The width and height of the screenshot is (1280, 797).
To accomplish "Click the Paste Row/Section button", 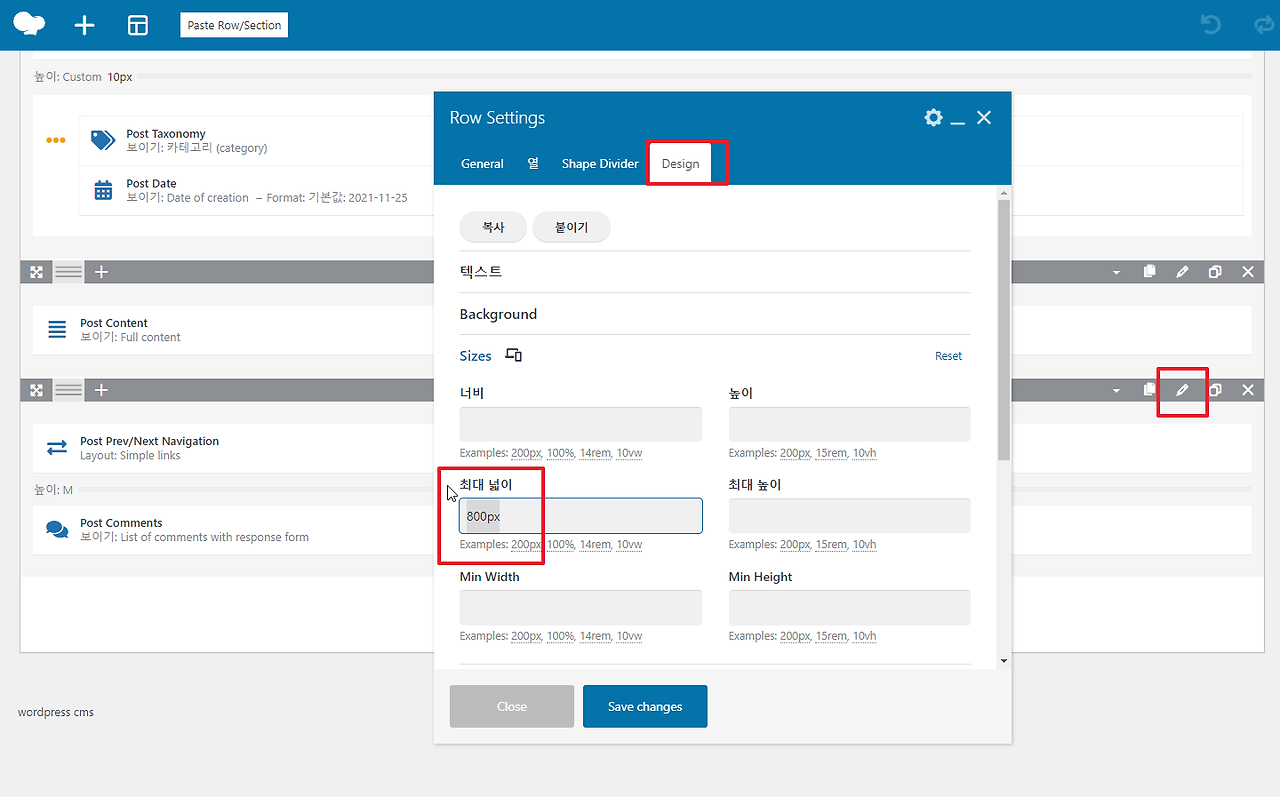I will (234, 25).
